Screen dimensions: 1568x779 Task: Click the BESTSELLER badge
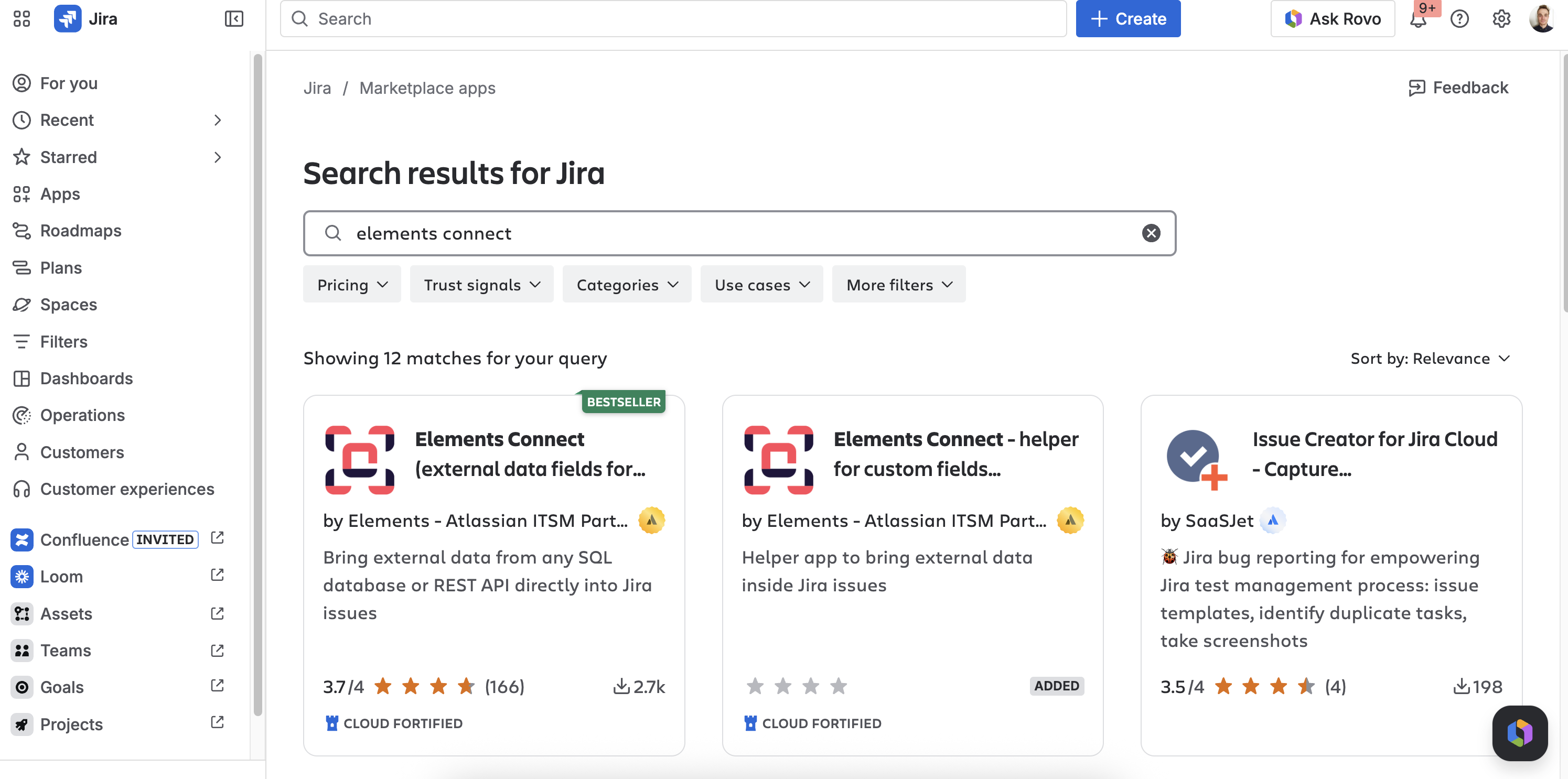click(x=624, y=402)
